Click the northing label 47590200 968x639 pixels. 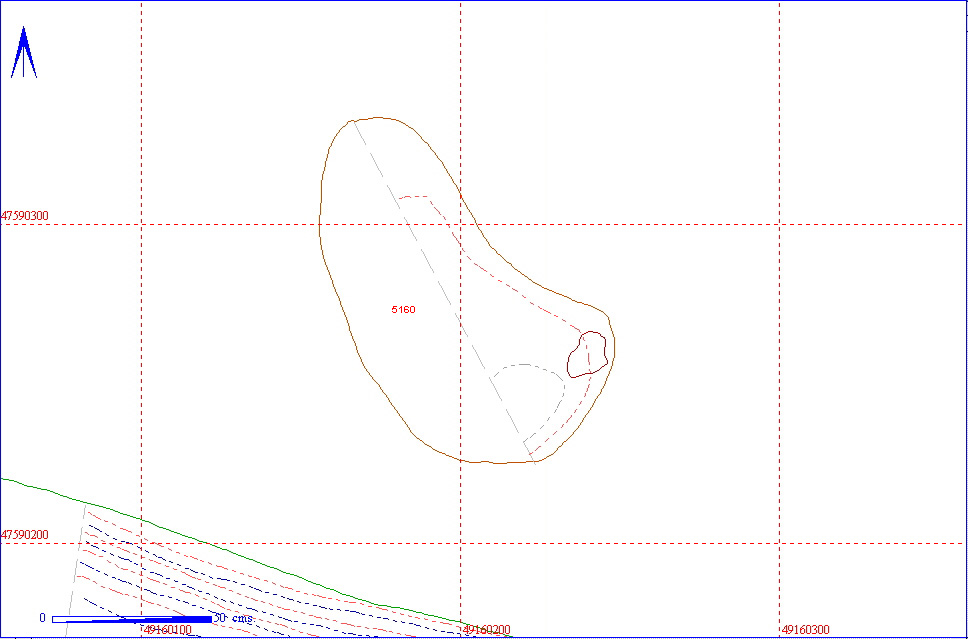click(25, 535)
